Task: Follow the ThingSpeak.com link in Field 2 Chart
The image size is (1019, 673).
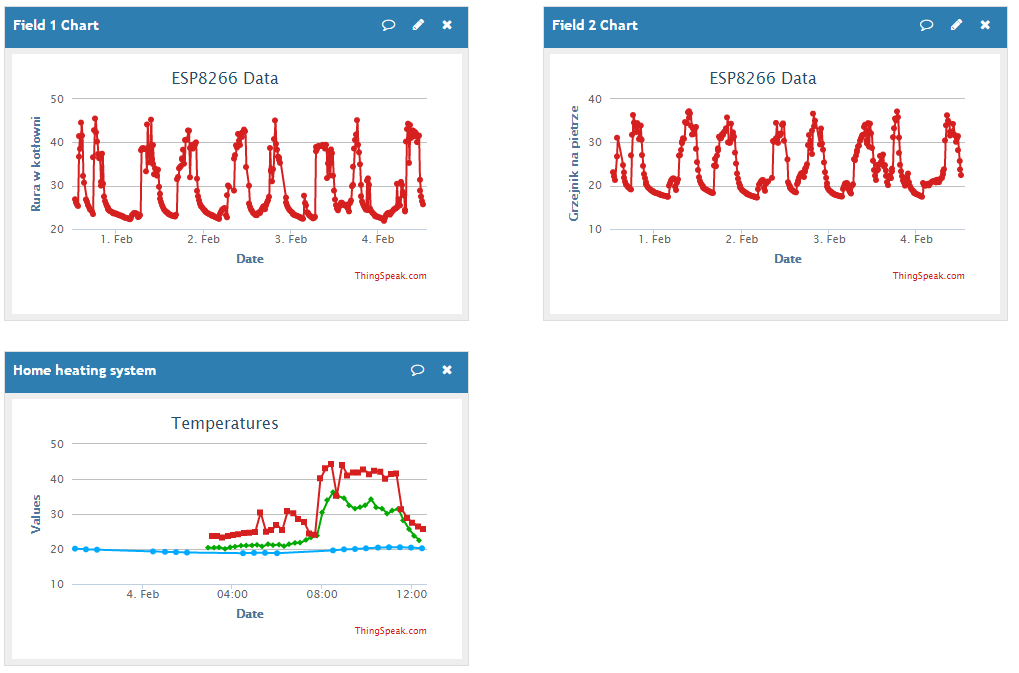Action: click(928, 276)
